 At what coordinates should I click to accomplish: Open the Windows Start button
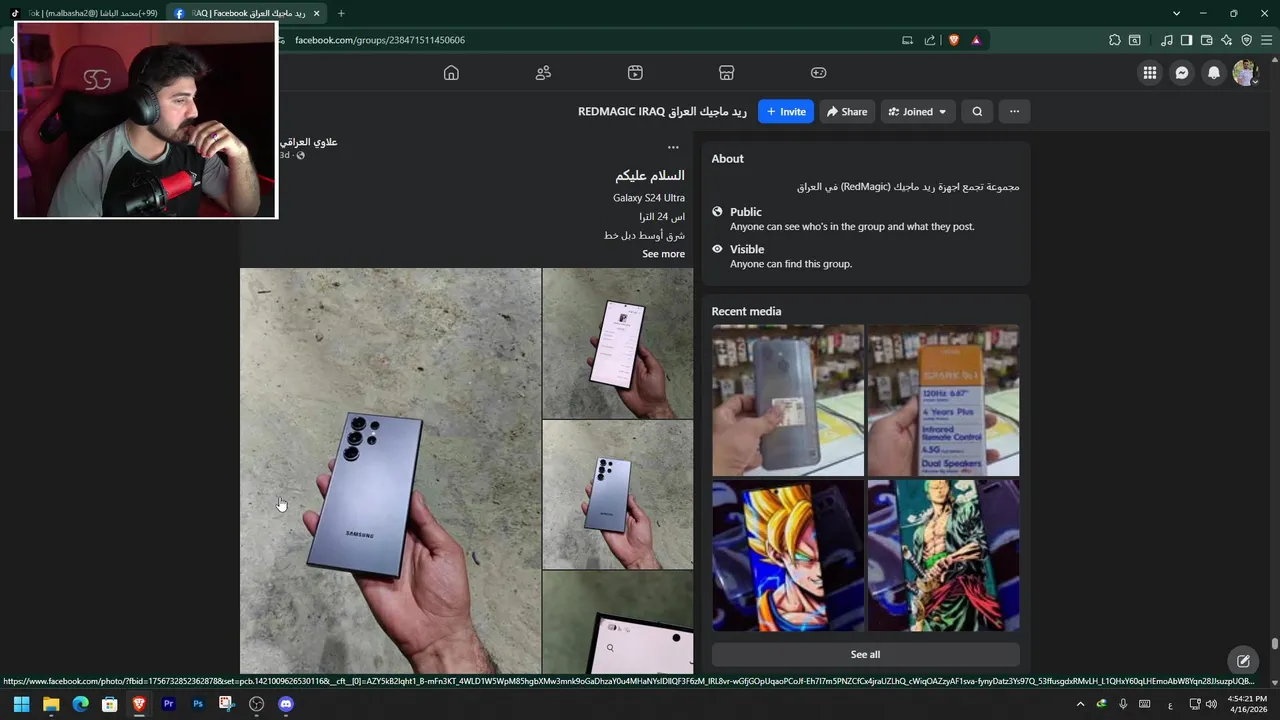(21, 704)
